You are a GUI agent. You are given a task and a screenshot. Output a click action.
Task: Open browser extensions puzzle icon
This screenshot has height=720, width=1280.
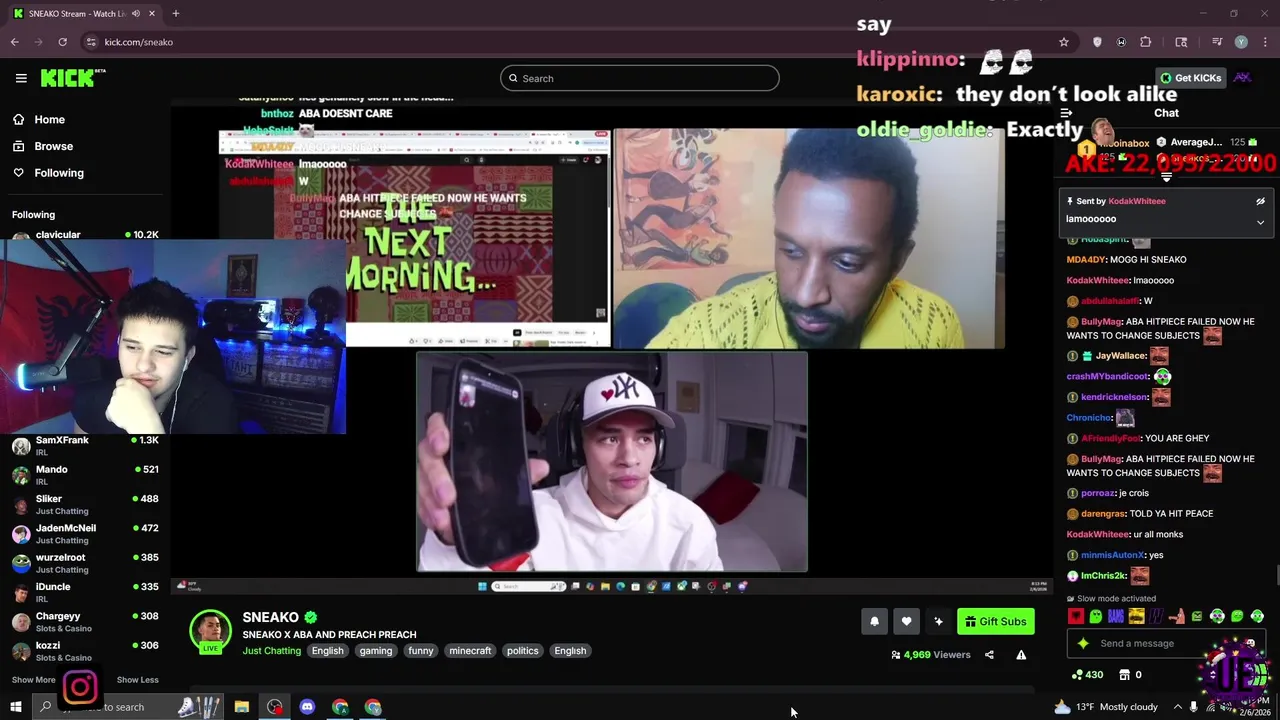(x=1146, y=42)
